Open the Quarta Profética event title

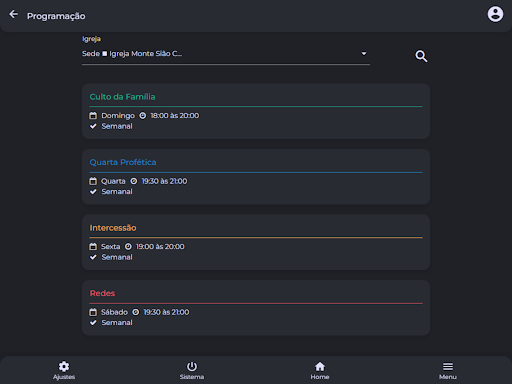123,162
